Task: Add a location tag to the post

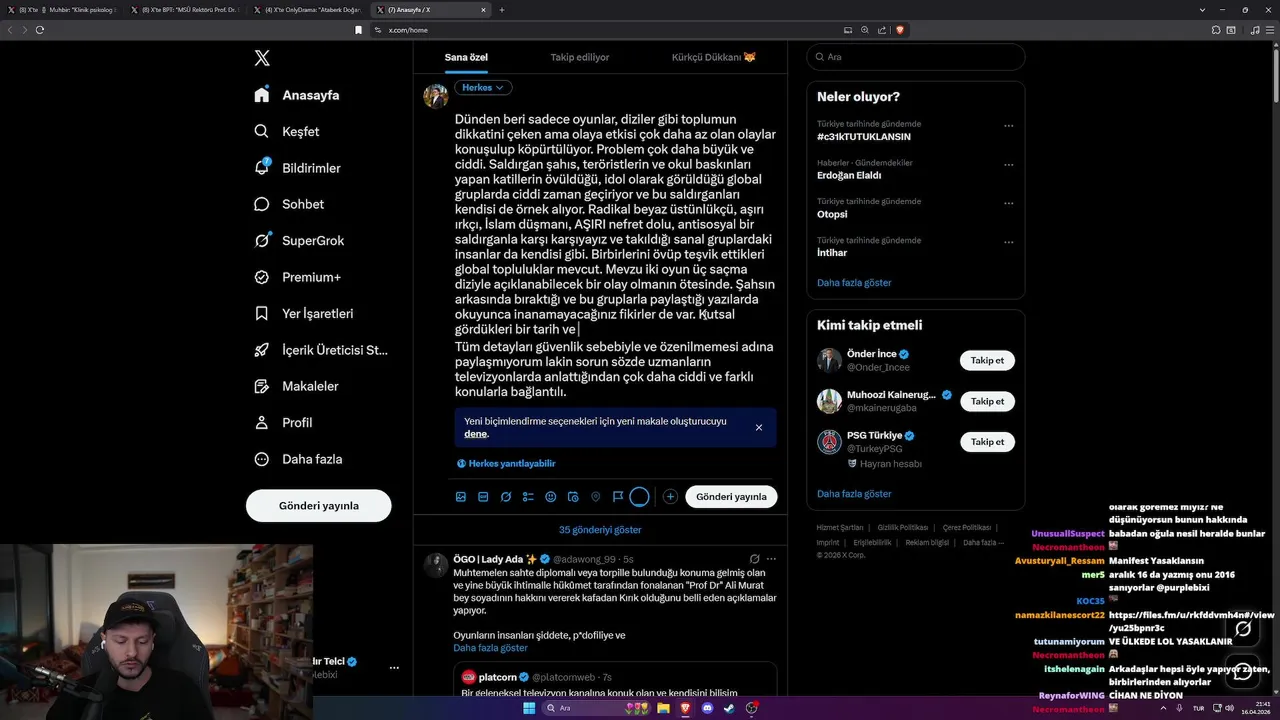Action: click(596, 496)
